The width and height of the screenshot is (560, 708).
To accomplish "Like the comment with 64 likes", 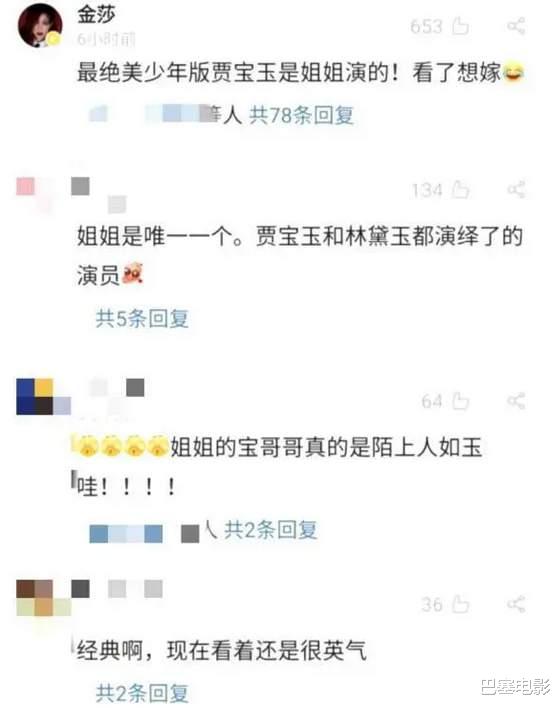I will pyautogui.click(x=460, y=401).
